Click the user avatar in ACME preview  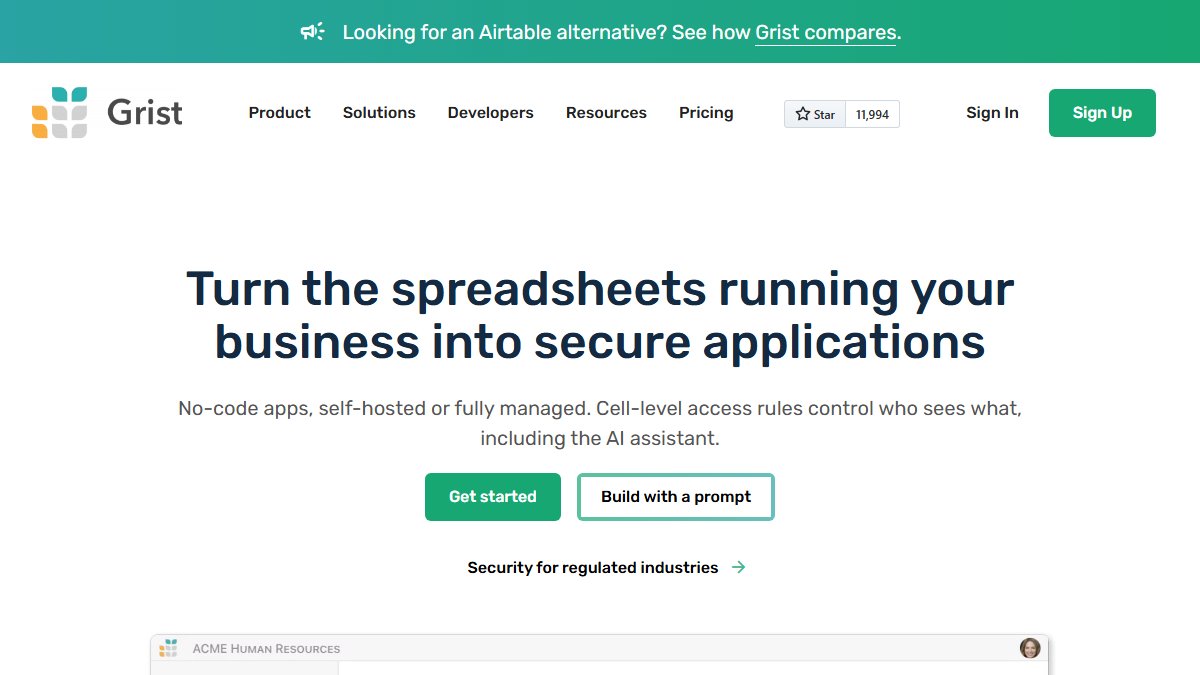click(1030, 648)
